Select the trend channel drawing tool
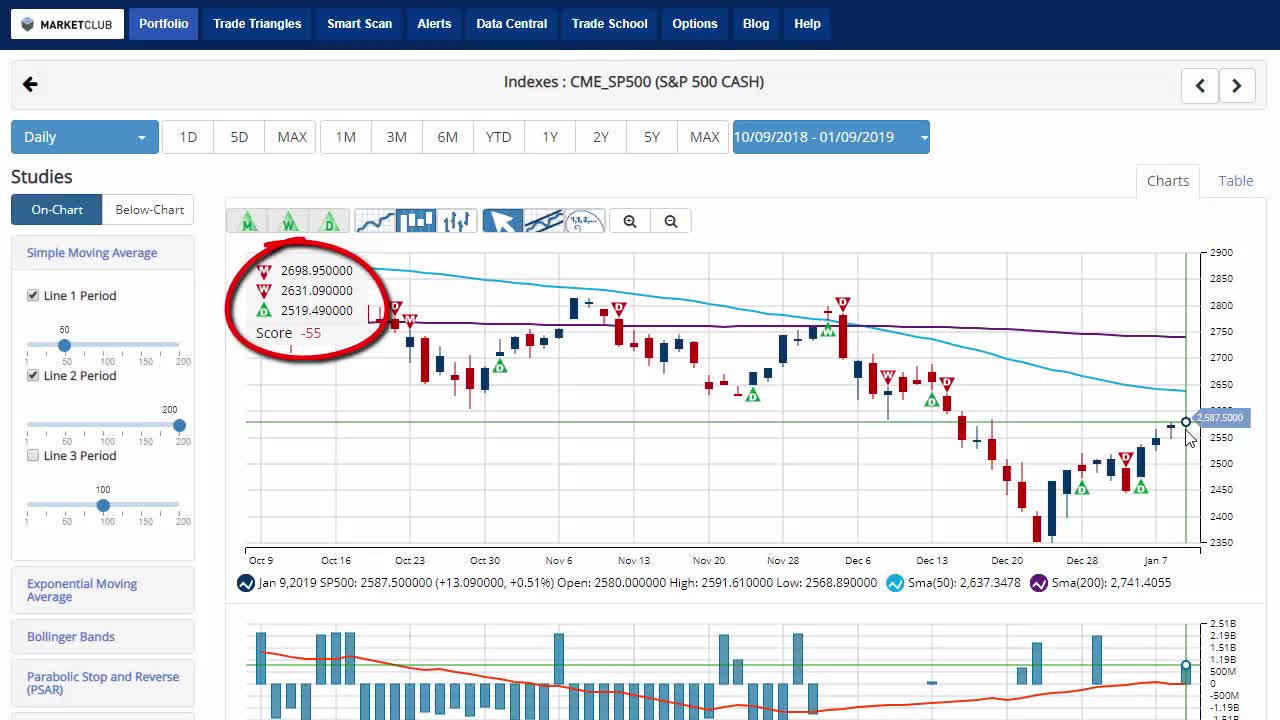 point(544,221)
